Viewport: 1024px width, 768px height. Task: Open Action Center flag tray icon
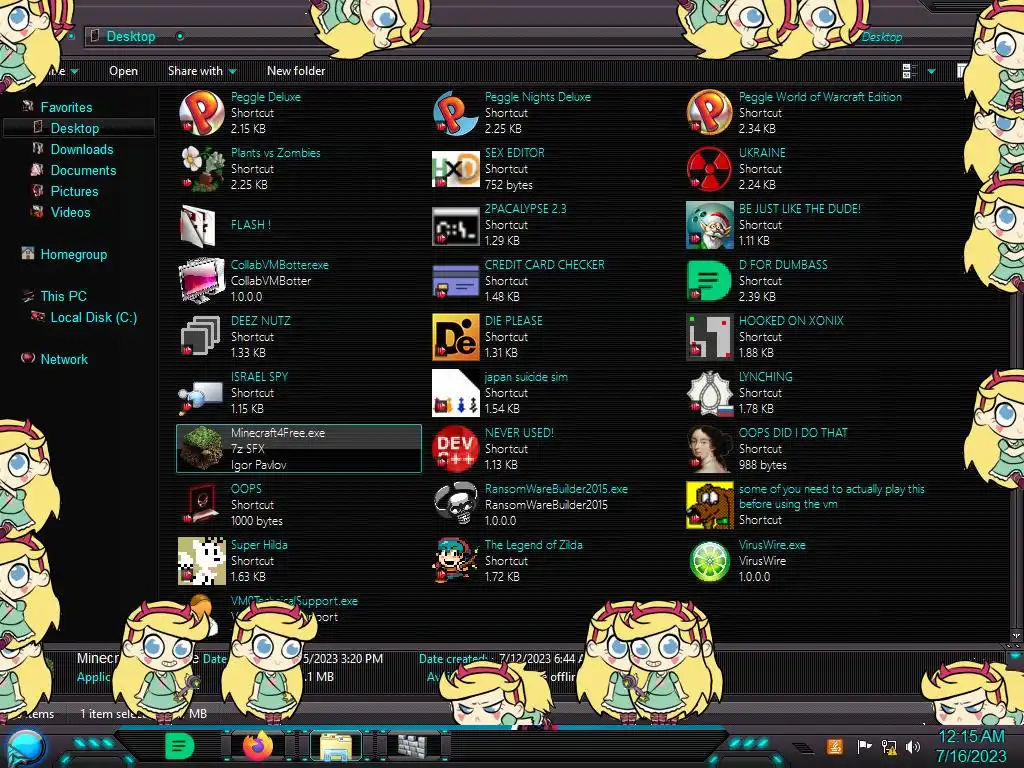pos(864,746)
